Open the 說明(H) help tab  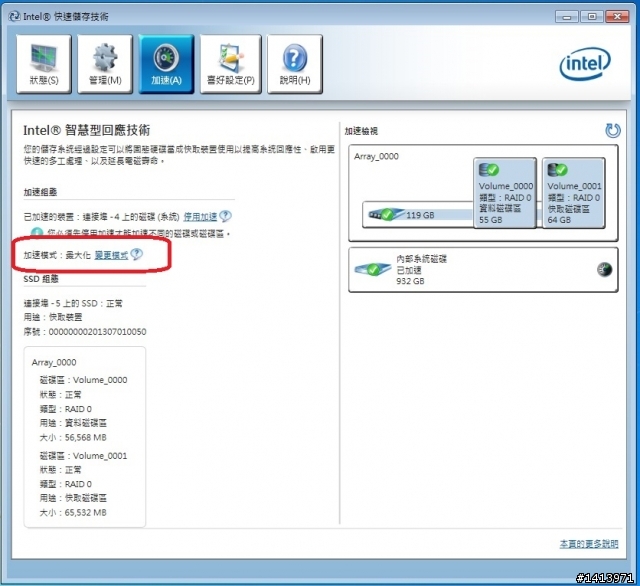pos(295,64)
